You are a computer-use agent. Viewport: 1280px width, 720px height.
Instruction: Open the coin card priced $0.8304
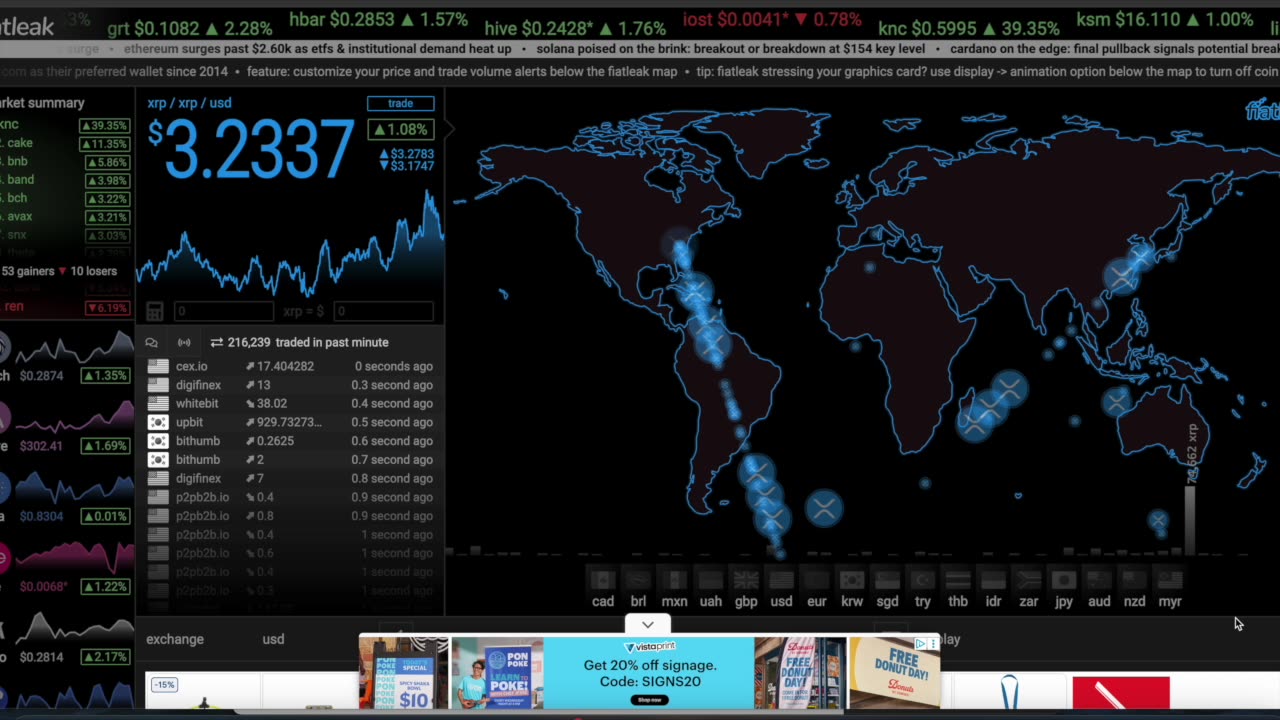pos(66,498)
